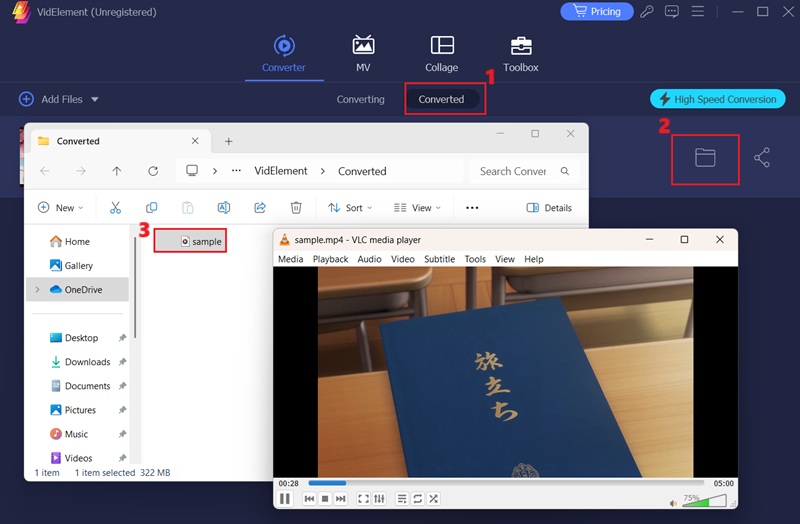Screen dimensions: 800x524
Task: Select the Converted sub-tab
Action: tap(441, 99)
